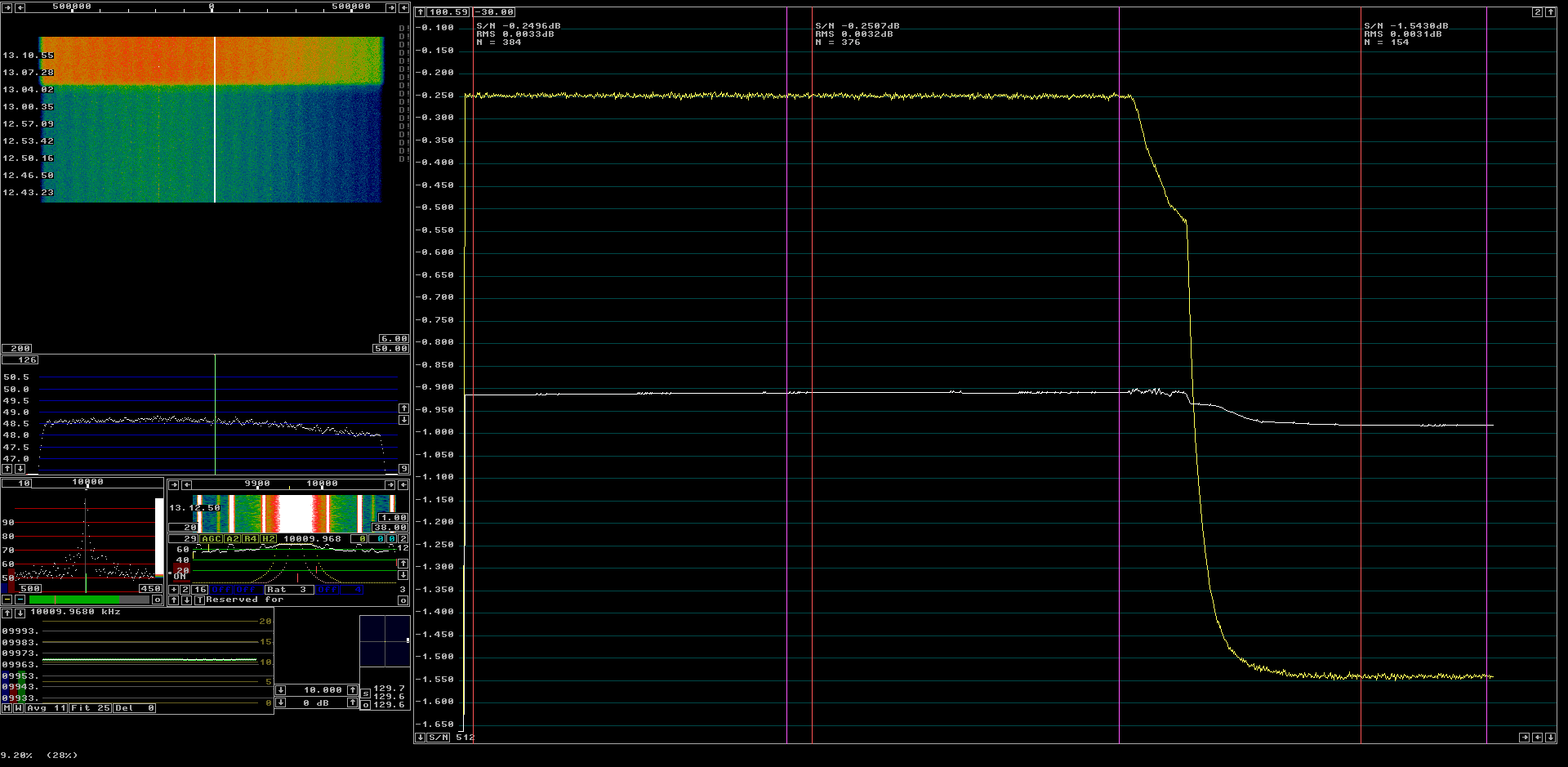The image size is (1568, 767).
Task: Click up arrow beside 100.59 in S/N graph
Action: (420, 12)
